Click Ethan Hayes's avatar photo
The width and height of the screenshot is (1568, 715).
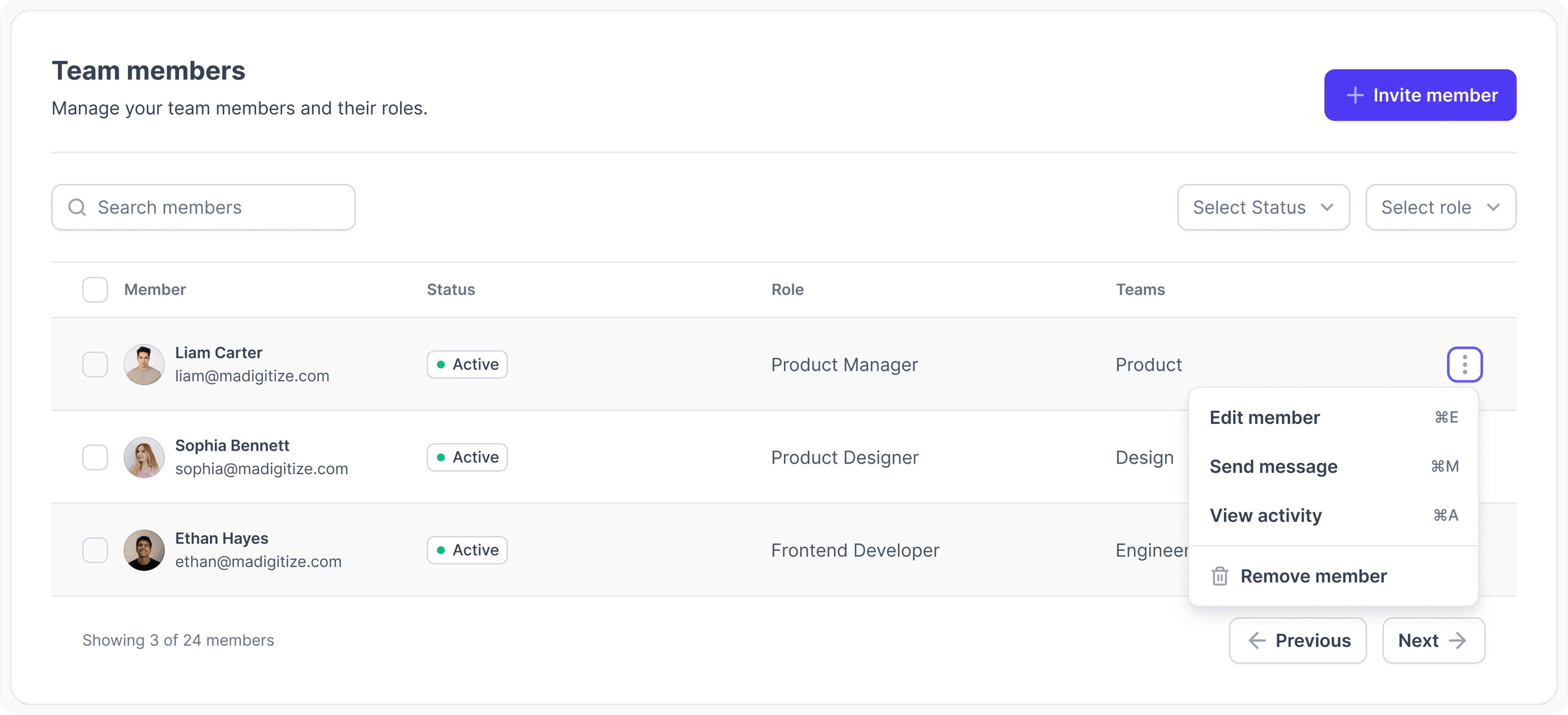[x=144, y=550]
